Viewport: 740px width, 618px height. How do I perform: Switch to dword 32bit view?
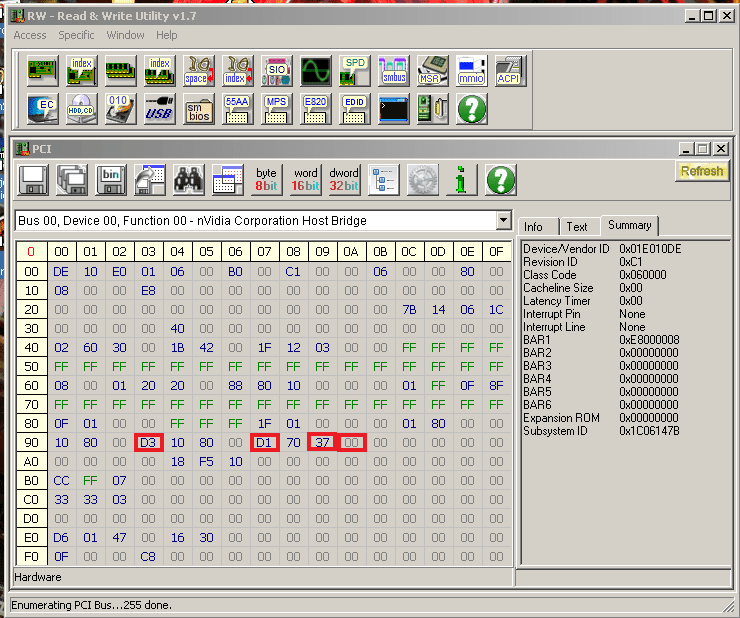(x=344, y=180)
